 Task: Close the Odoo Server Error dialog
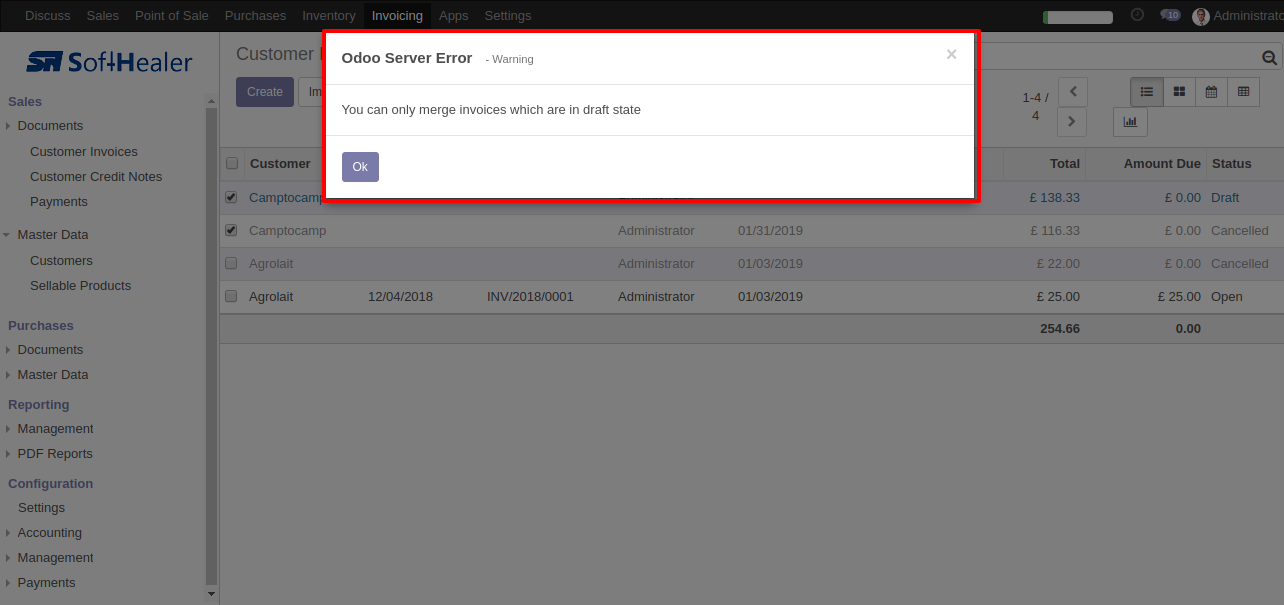coord(951,55)
